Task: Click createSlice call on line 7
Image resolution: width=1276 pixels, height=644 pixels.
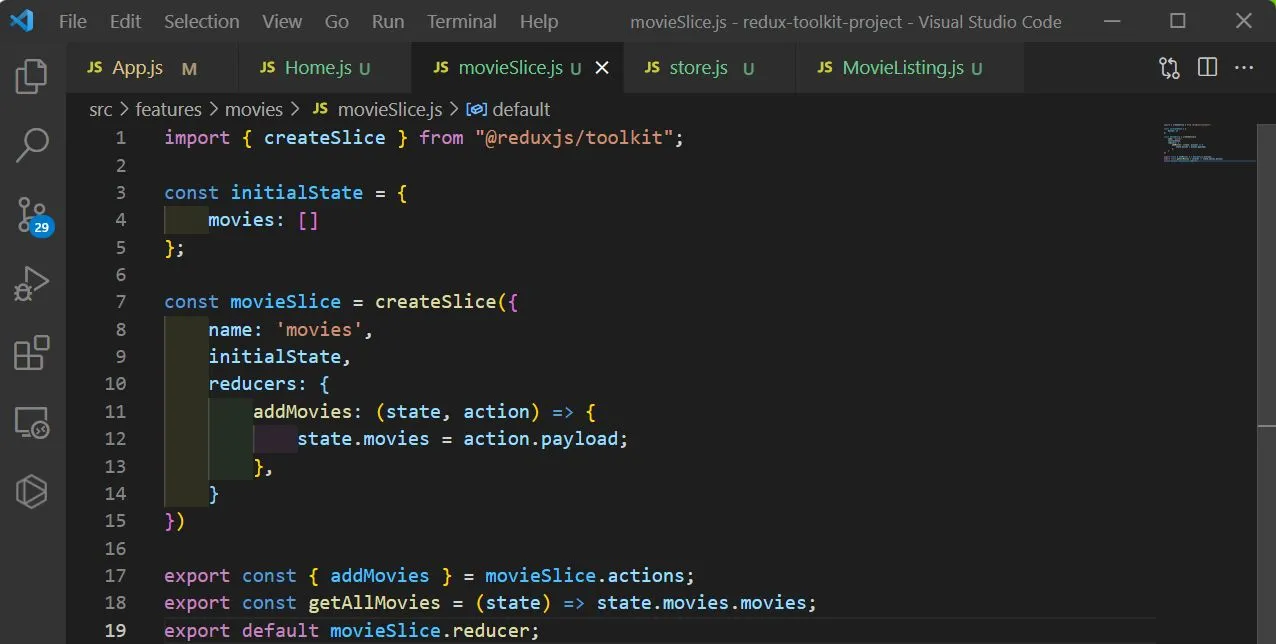Action: tap(436, 302)
